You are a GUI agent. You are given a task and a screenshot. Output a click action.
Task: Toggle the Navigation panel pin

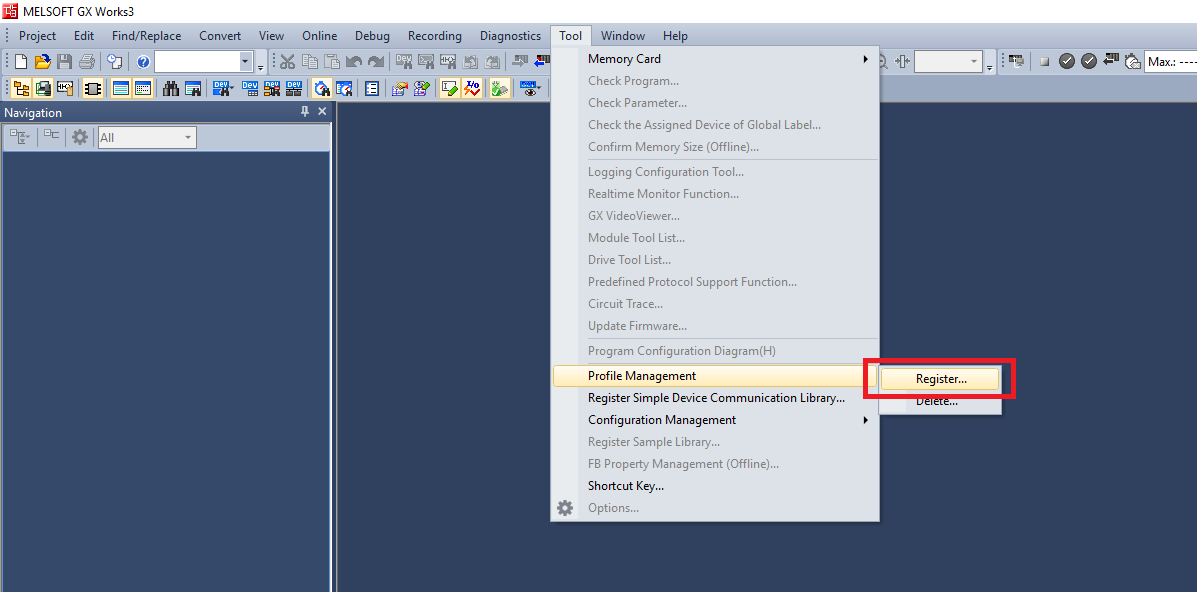(305, 112)
